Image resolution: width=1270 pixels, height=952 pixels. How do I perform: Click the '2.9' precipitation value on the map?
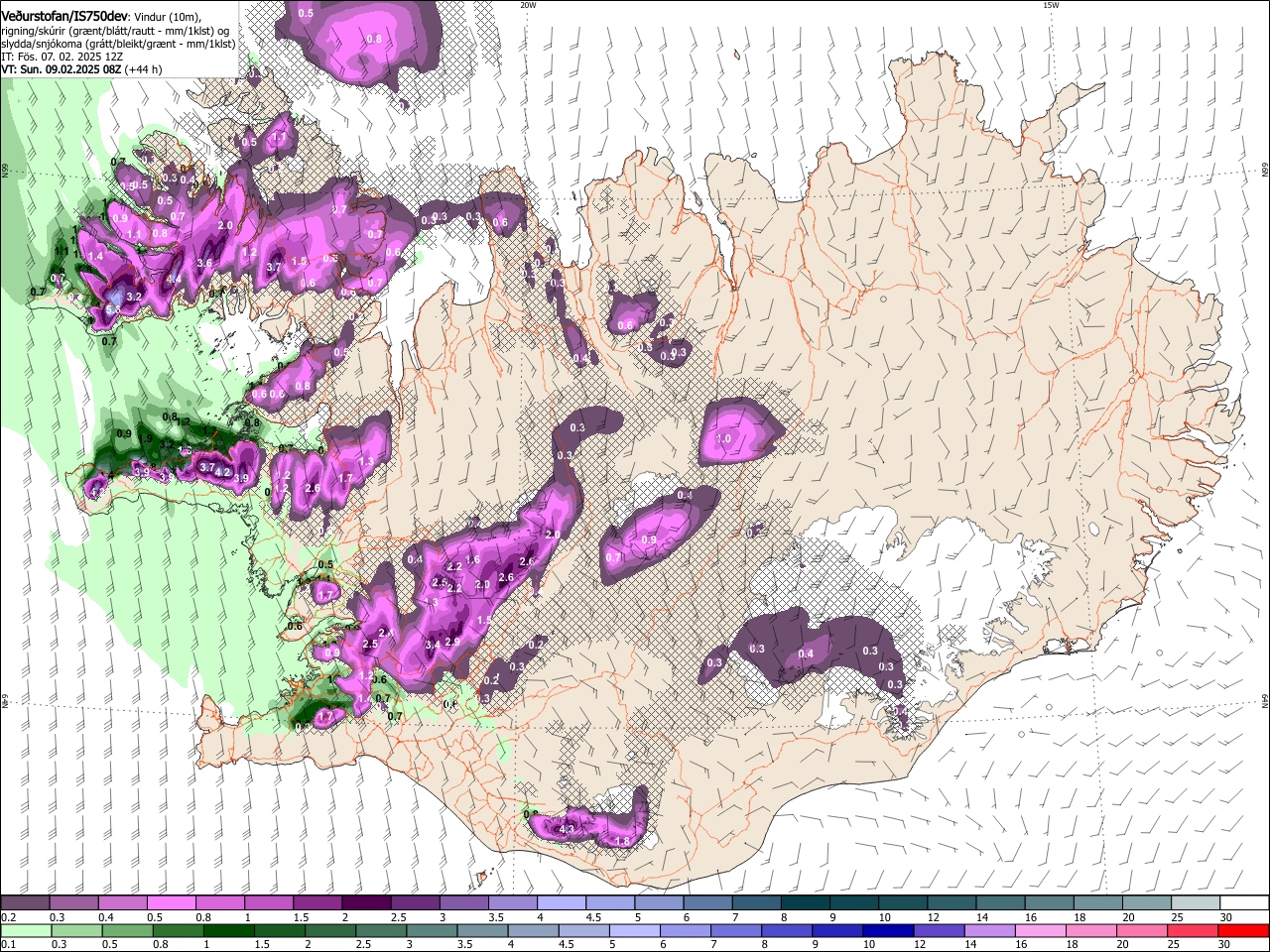point(452,642)
